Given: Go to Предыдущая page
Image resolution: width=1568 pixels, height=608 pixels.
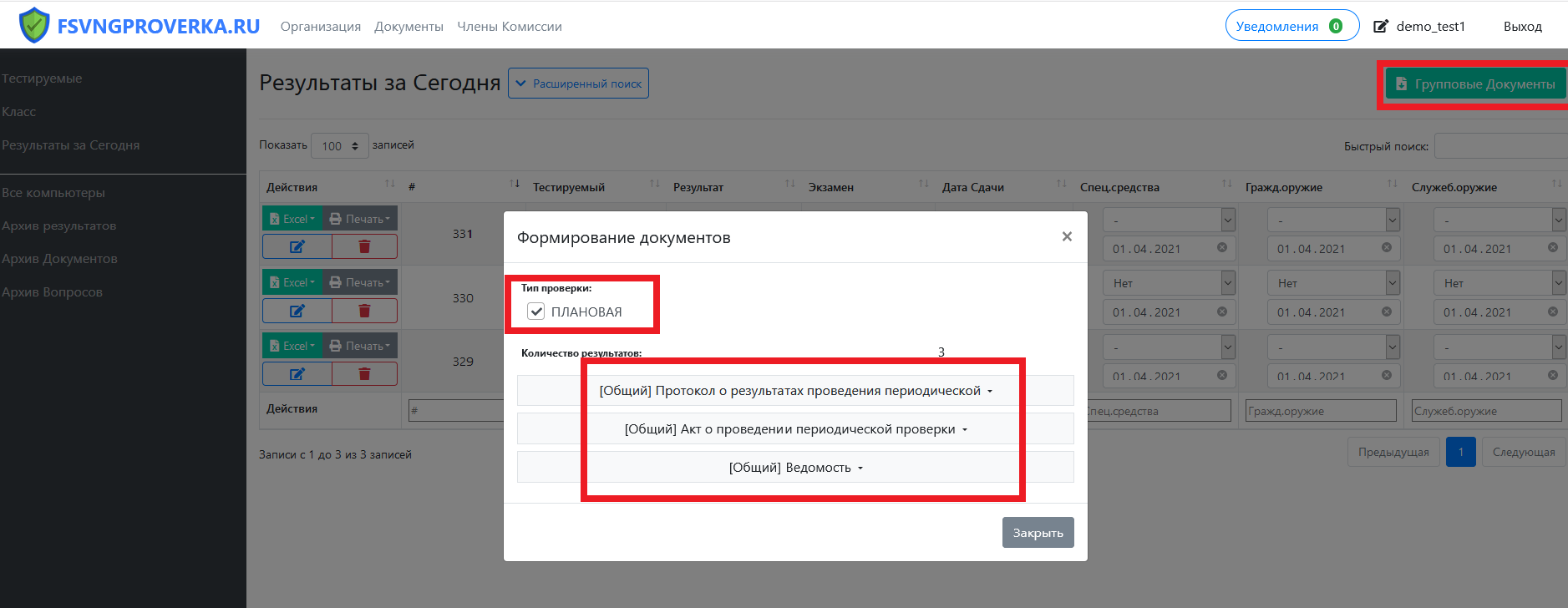Looking at the screenshot, I should coord(1393,452).
